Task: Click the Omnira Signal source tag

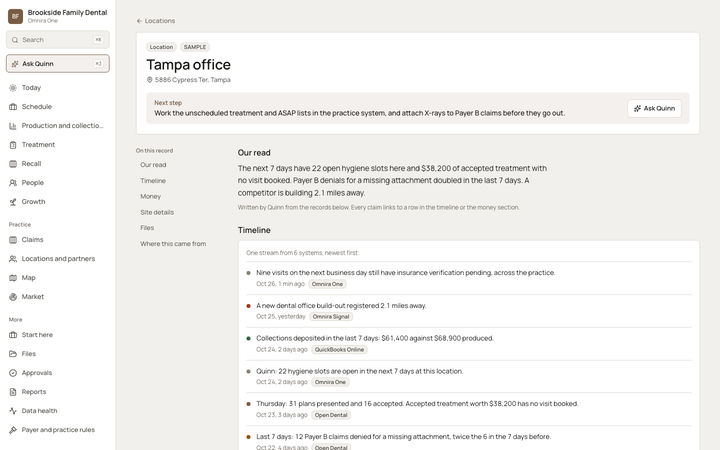Action: (331, 317)
